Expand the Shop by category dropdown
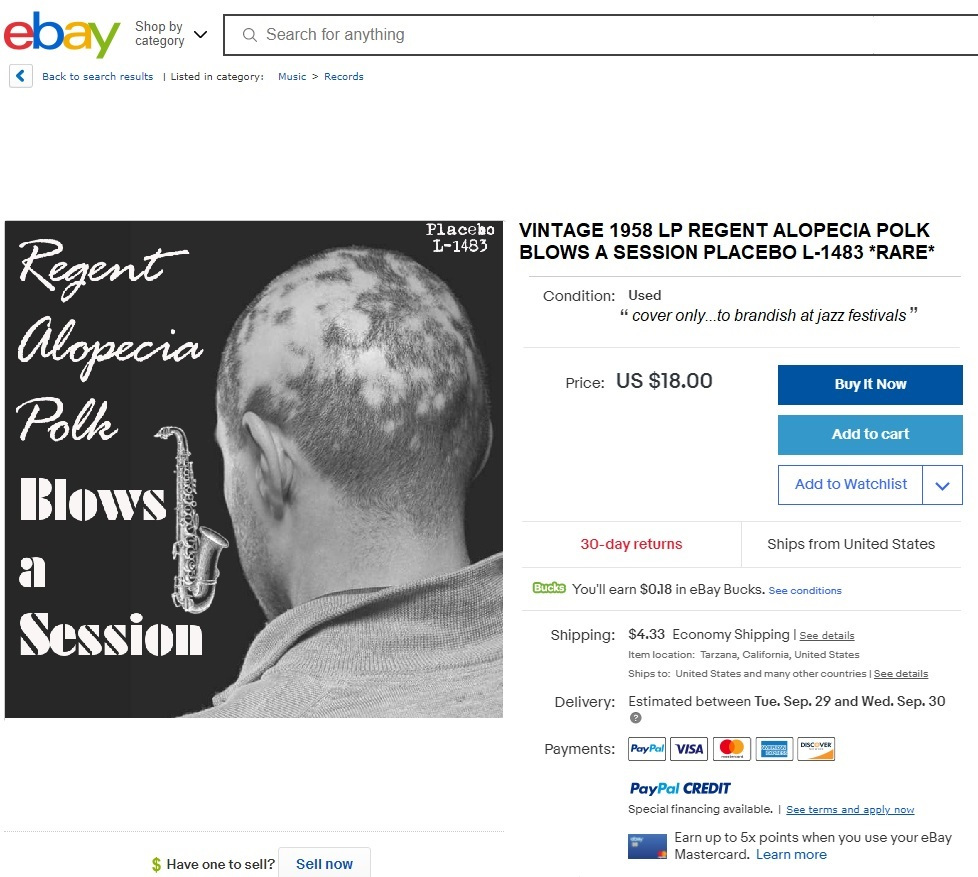 click(171, 34)
